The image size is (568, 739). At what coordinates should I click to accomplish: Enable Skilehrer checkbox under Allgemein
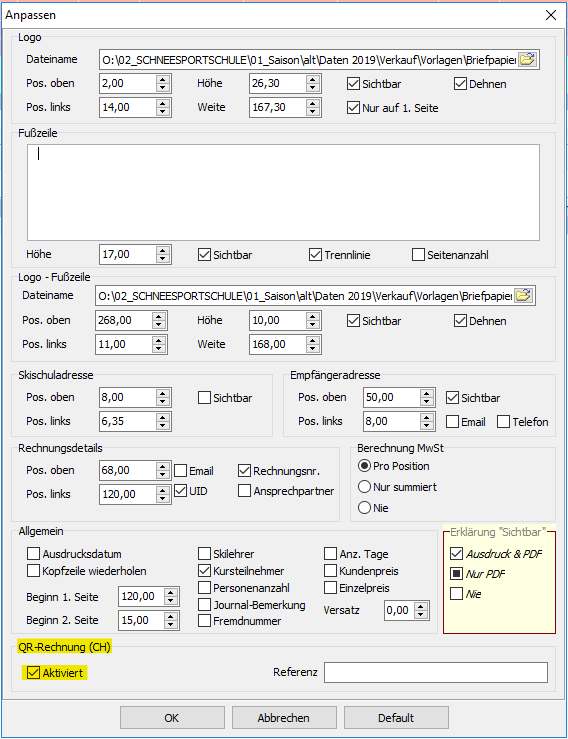(x=205, y=554)
